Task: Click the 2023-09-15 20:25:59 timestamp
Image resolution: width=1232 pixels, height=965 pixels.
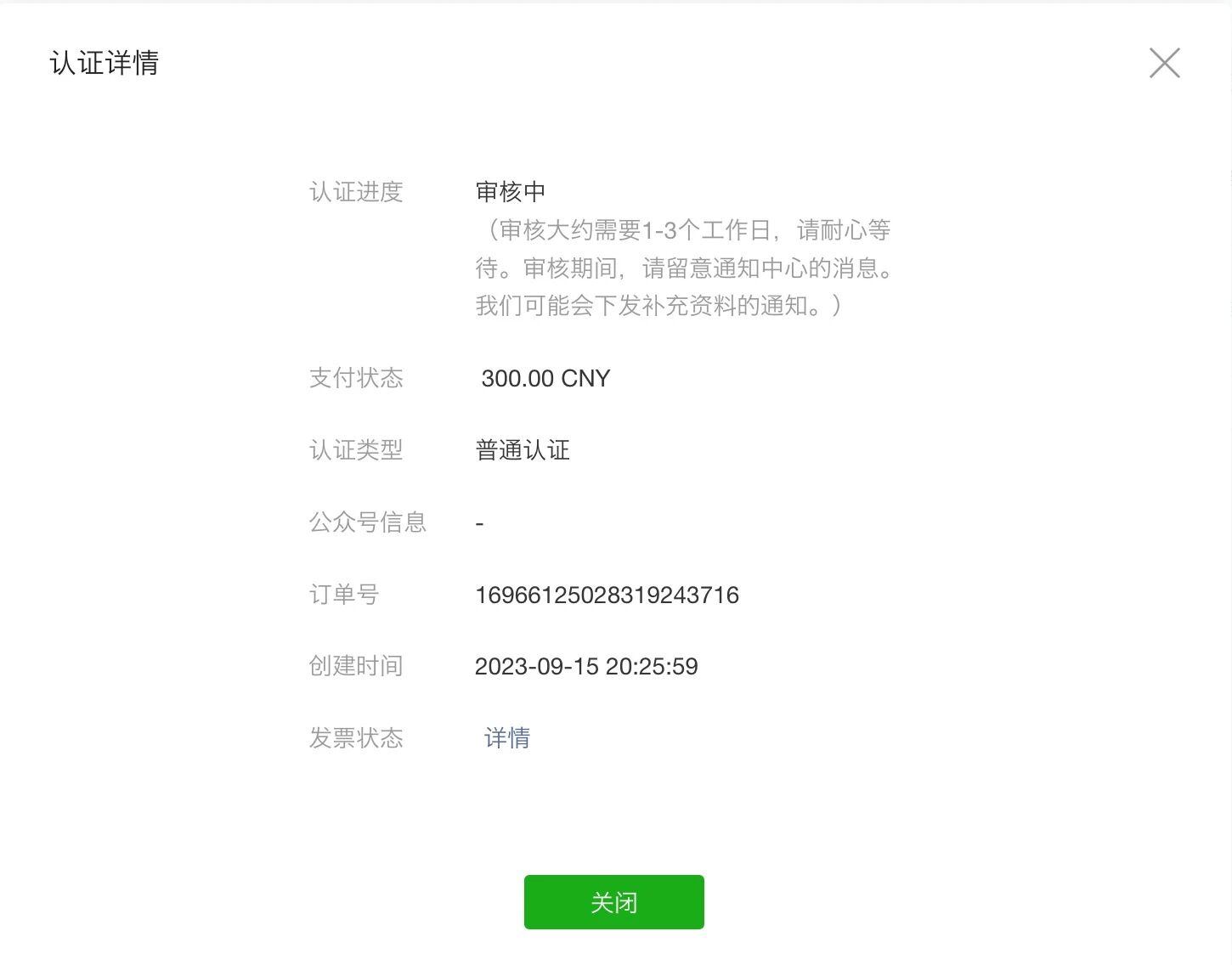Action: (586, 667)
